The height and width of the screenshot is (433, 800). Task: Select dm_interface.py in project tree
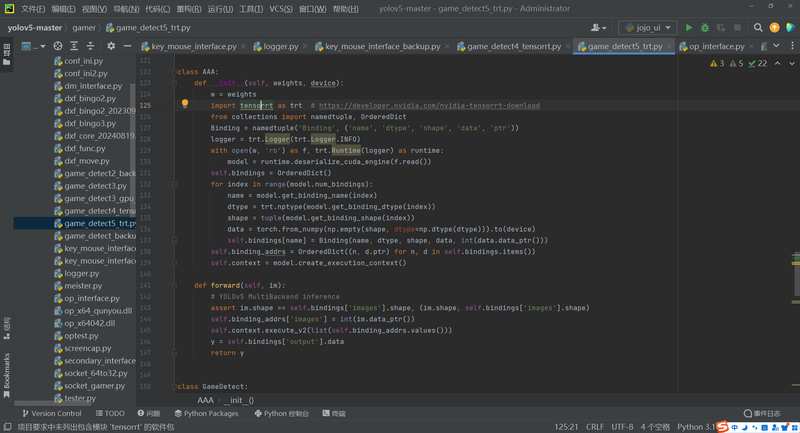click(x=93, y=86)
